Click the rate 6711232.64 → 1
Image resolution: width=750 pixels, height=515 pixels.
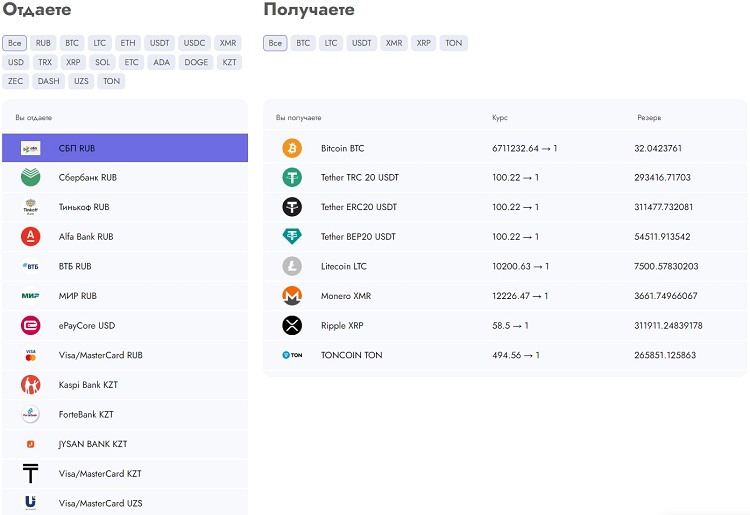coord(525,148)
